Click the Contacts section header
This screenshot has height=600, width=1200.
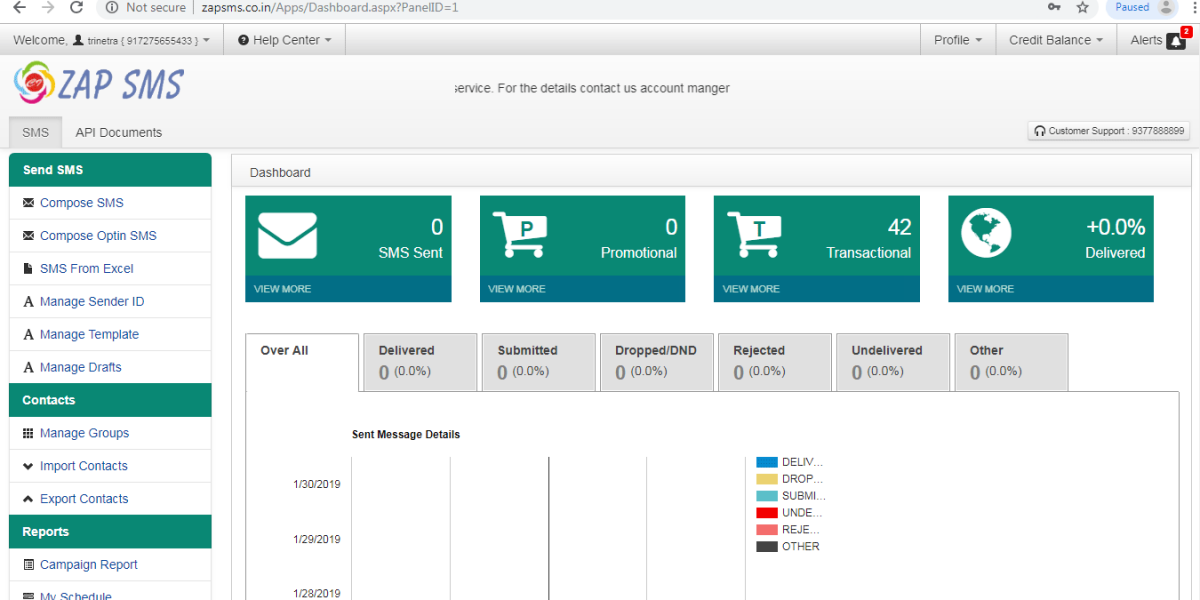110,400
